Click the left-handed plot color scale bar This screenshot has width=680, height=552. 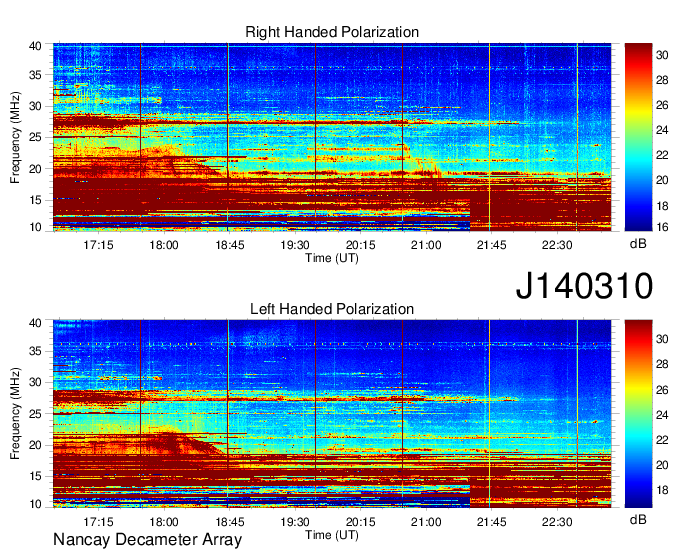tap(638, 414)
